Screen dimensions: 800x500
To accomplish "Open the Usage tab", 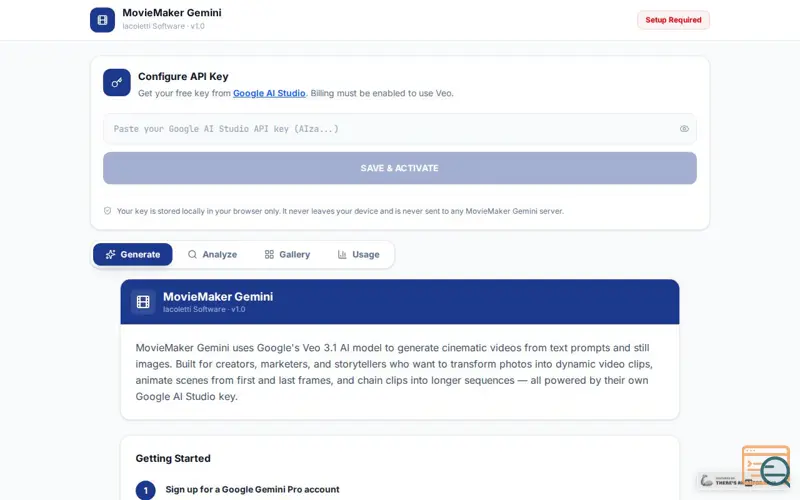I will pyautogui.click(x=358, y=254).
